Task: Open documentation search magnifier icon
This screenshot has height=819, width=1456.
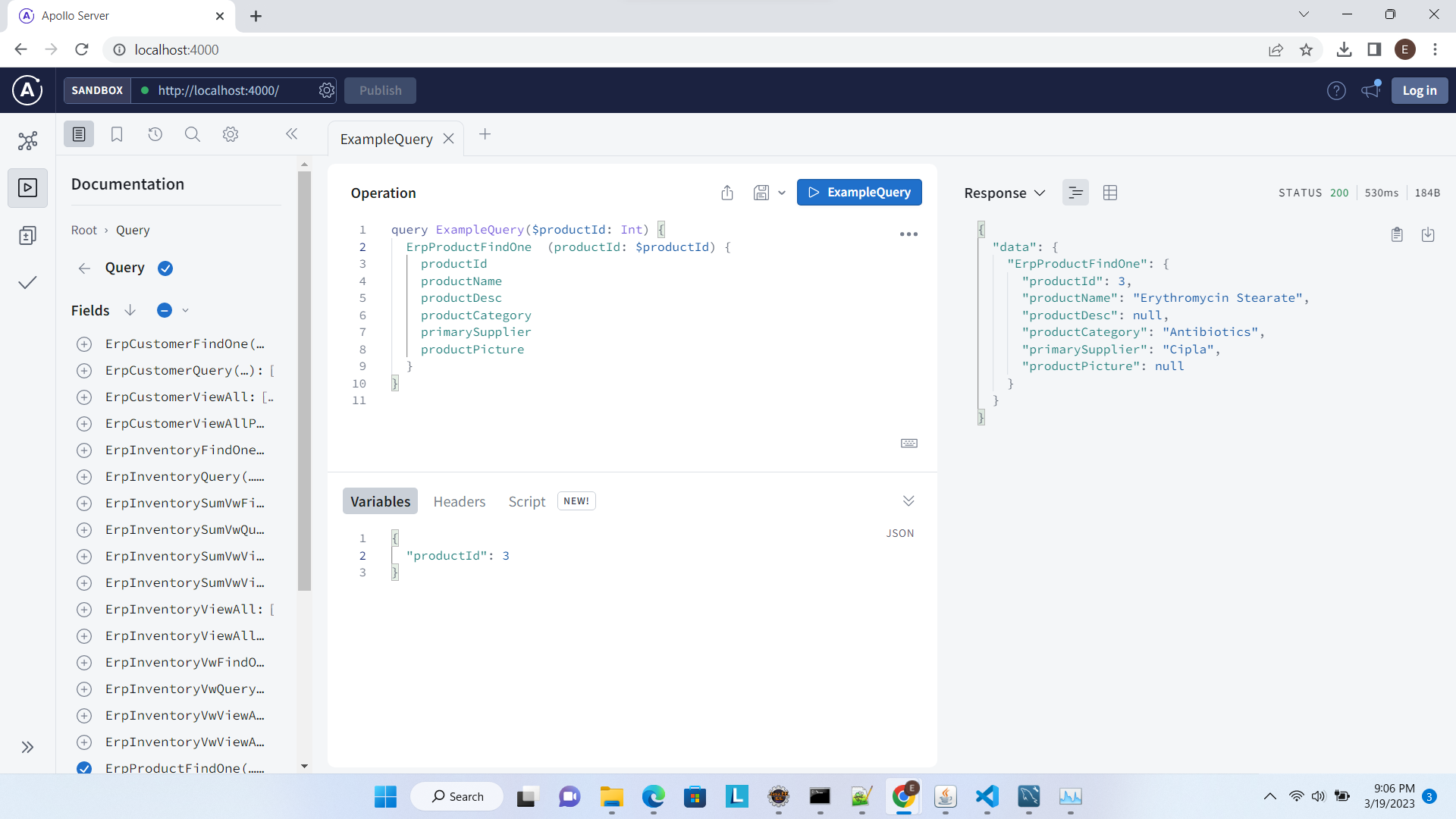Action: pyautogui.click(x=193, y=134)
